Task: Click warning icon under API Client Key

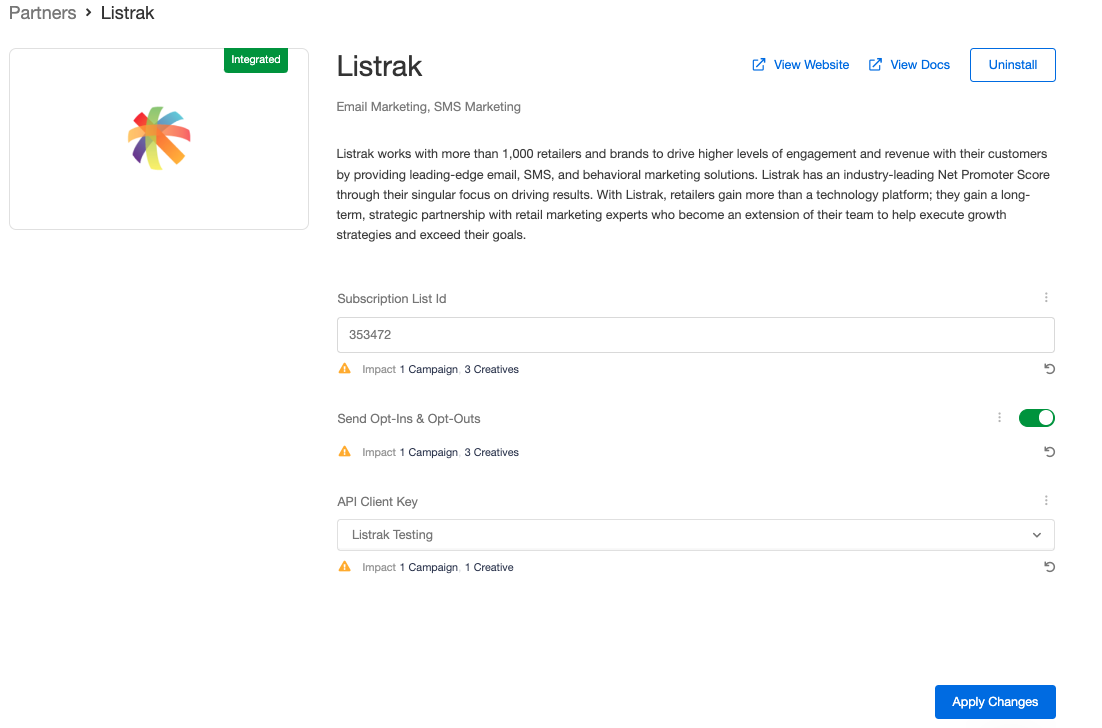Action: [344, 566]
